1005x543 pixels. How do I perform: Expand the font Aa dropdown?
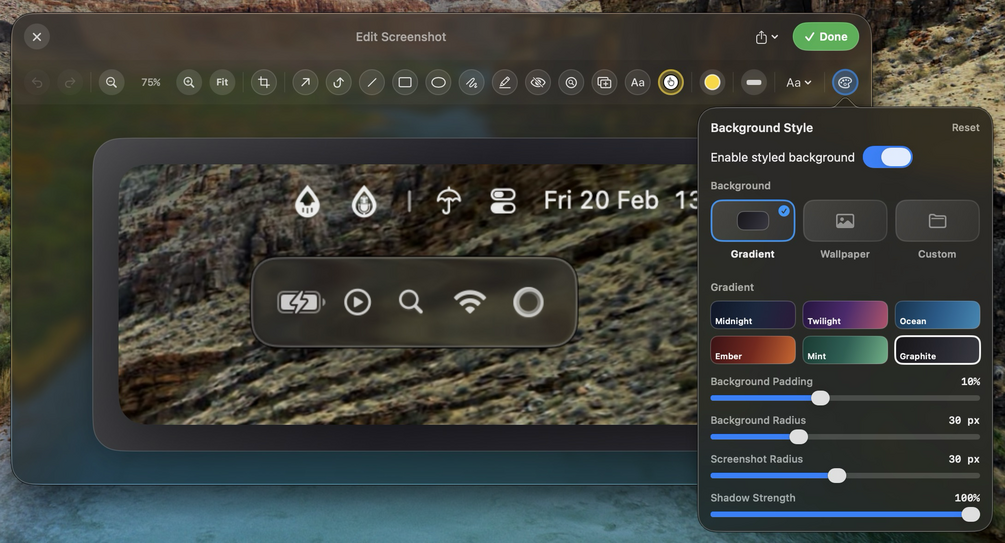point(798,83)
